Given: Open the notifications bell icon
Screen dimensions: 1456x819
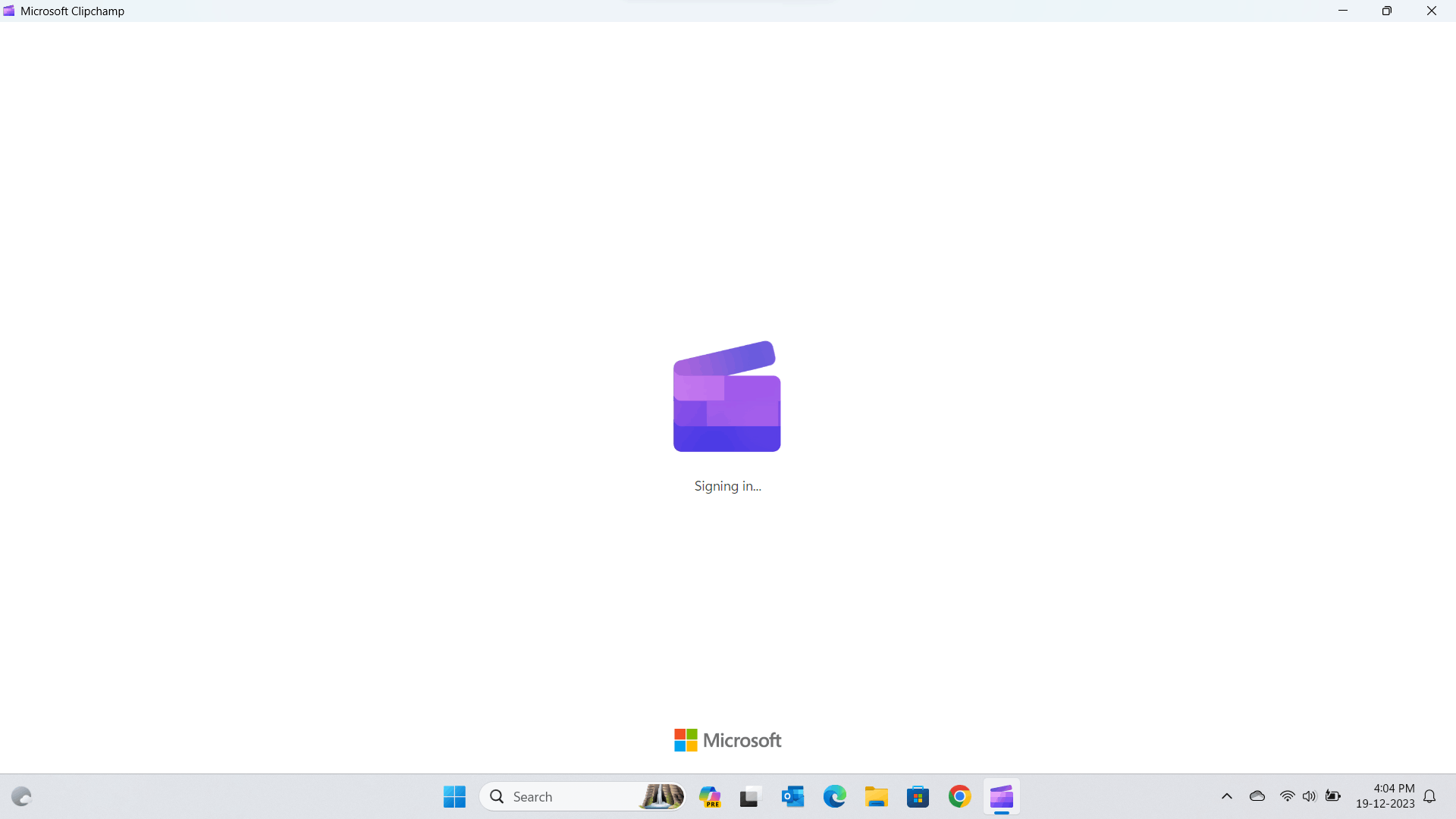Looking at the screenshot, I should (x=1429, y=796).
